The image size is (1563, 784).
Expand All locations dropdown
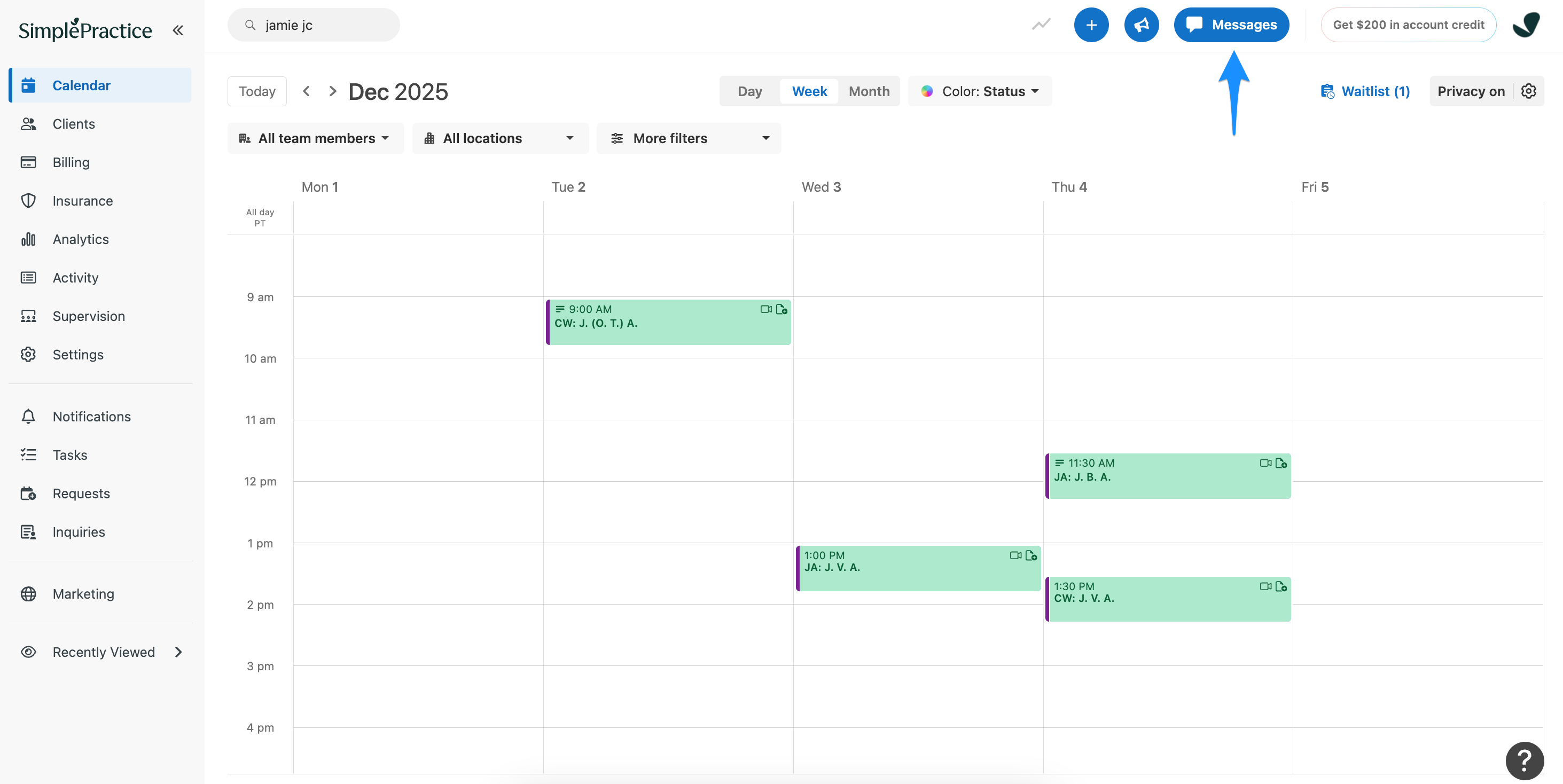click(x=500, y=138)
